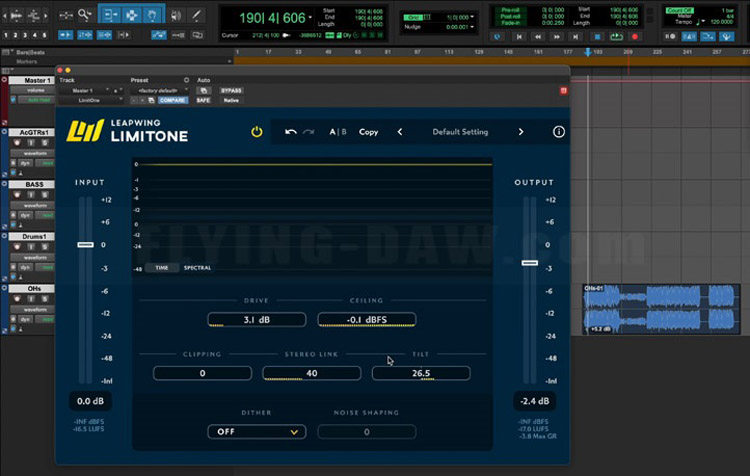The width and height of the screenshot is (750, 476).
Task: Click the fast forward button
Action: point(556,36)
